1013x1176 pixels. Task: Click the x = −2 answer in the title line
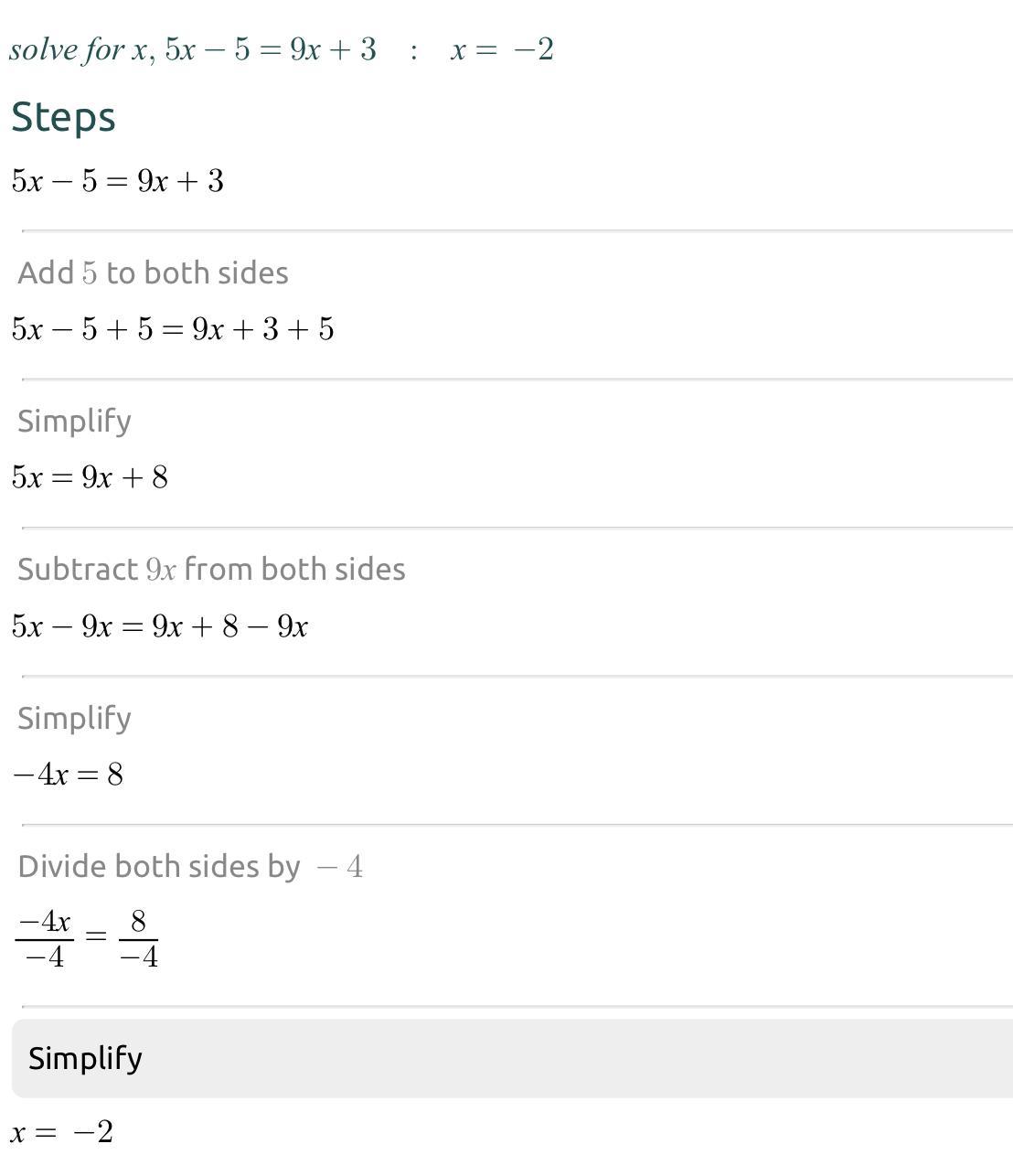pyautogui.click(x=502, y=49)
